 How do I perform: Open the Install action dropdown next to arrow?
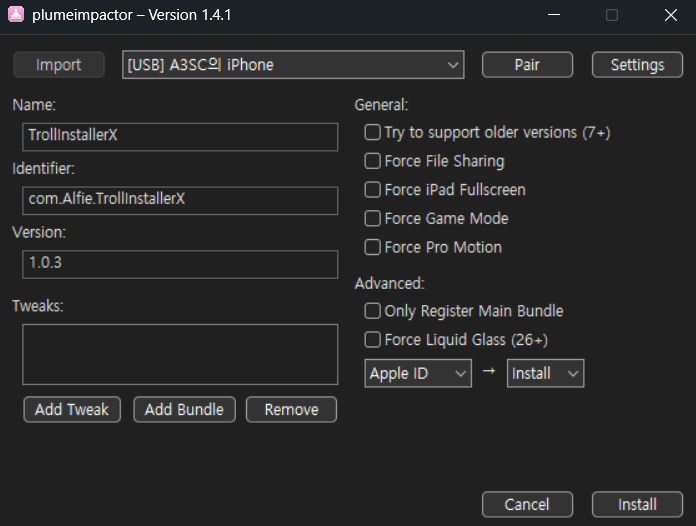(545, 373)
